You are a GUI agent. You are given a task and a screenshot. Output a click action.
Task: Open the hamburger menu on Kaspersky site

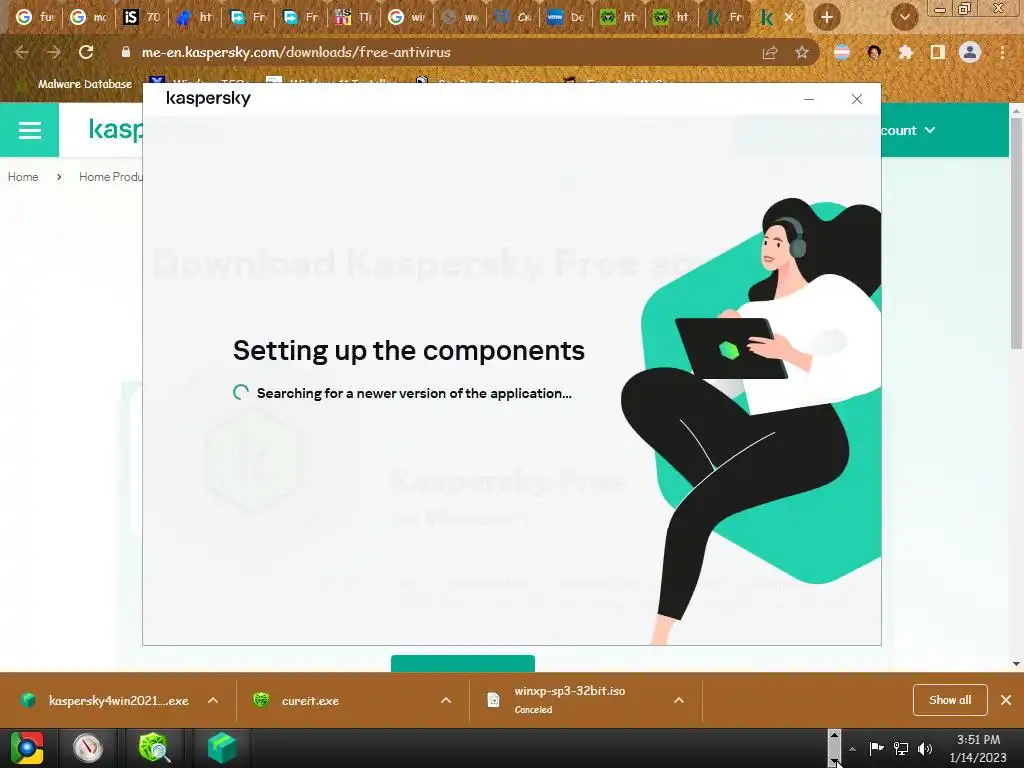point(29,130)
